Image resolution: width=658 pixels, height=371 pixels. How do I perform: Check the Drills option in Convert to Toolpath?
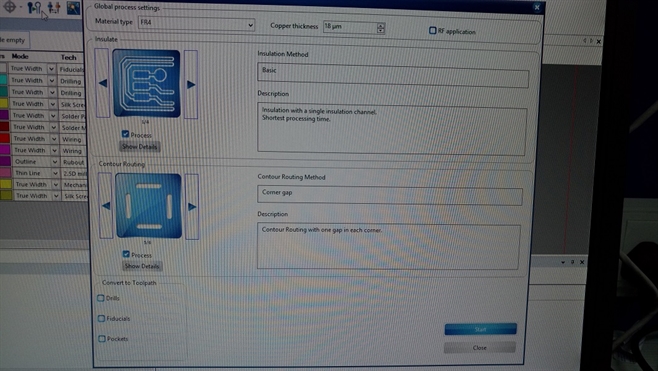click(x=101, y=298)
